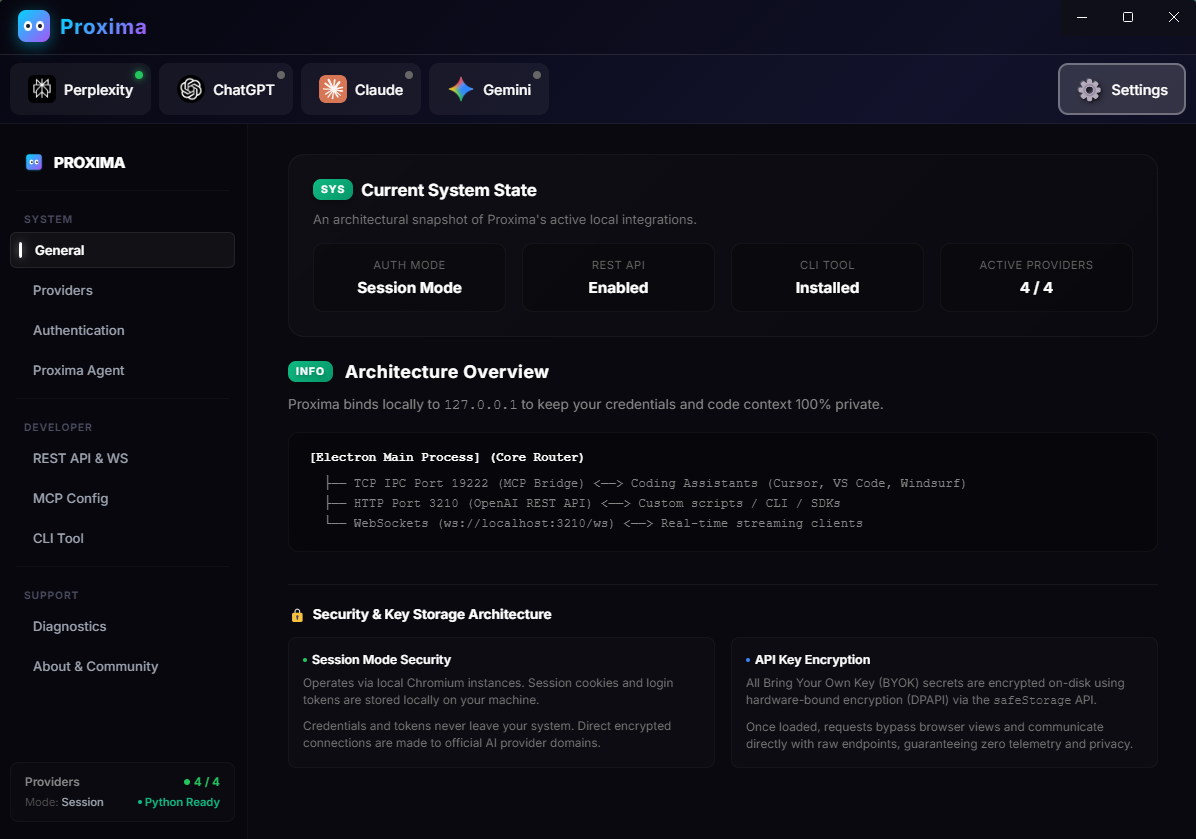
Task: Click the yellow padlock security icon
Action: pyautogui.click(x=297, y=615)
